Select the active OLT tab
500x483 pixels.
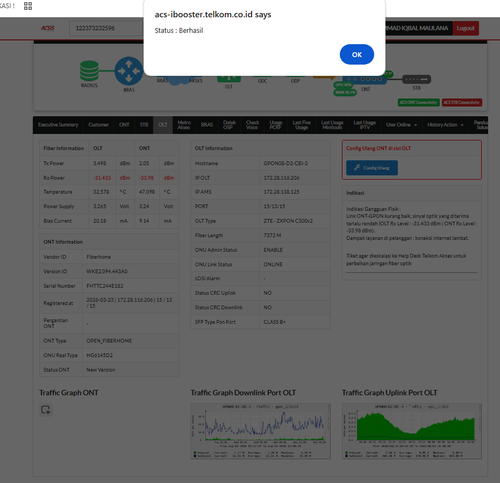point(163,125)
